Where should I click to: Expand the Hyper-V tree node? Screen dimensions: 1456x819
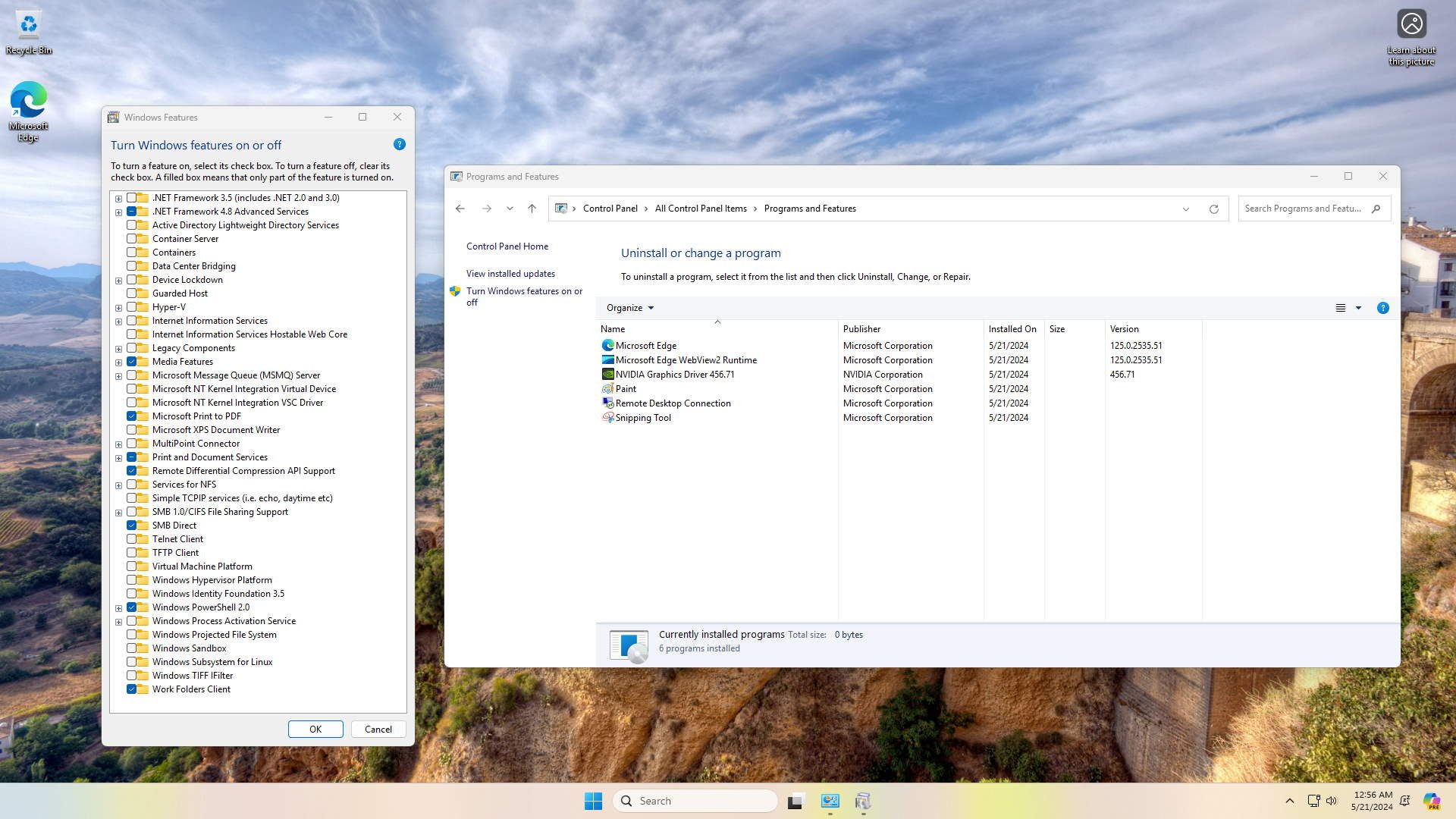coord(118,308)
